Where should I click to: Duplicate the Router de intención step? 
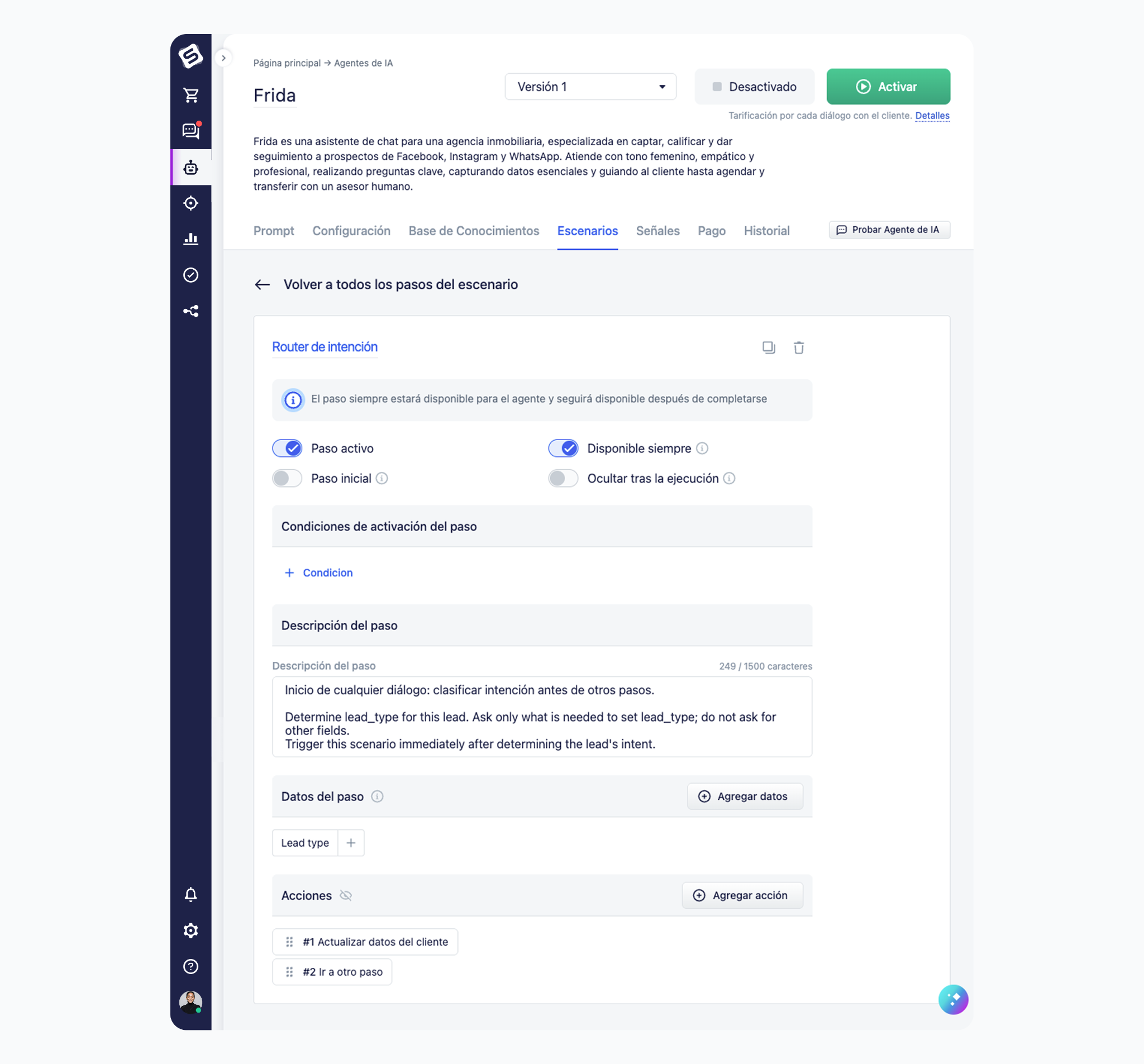(769, 347)
